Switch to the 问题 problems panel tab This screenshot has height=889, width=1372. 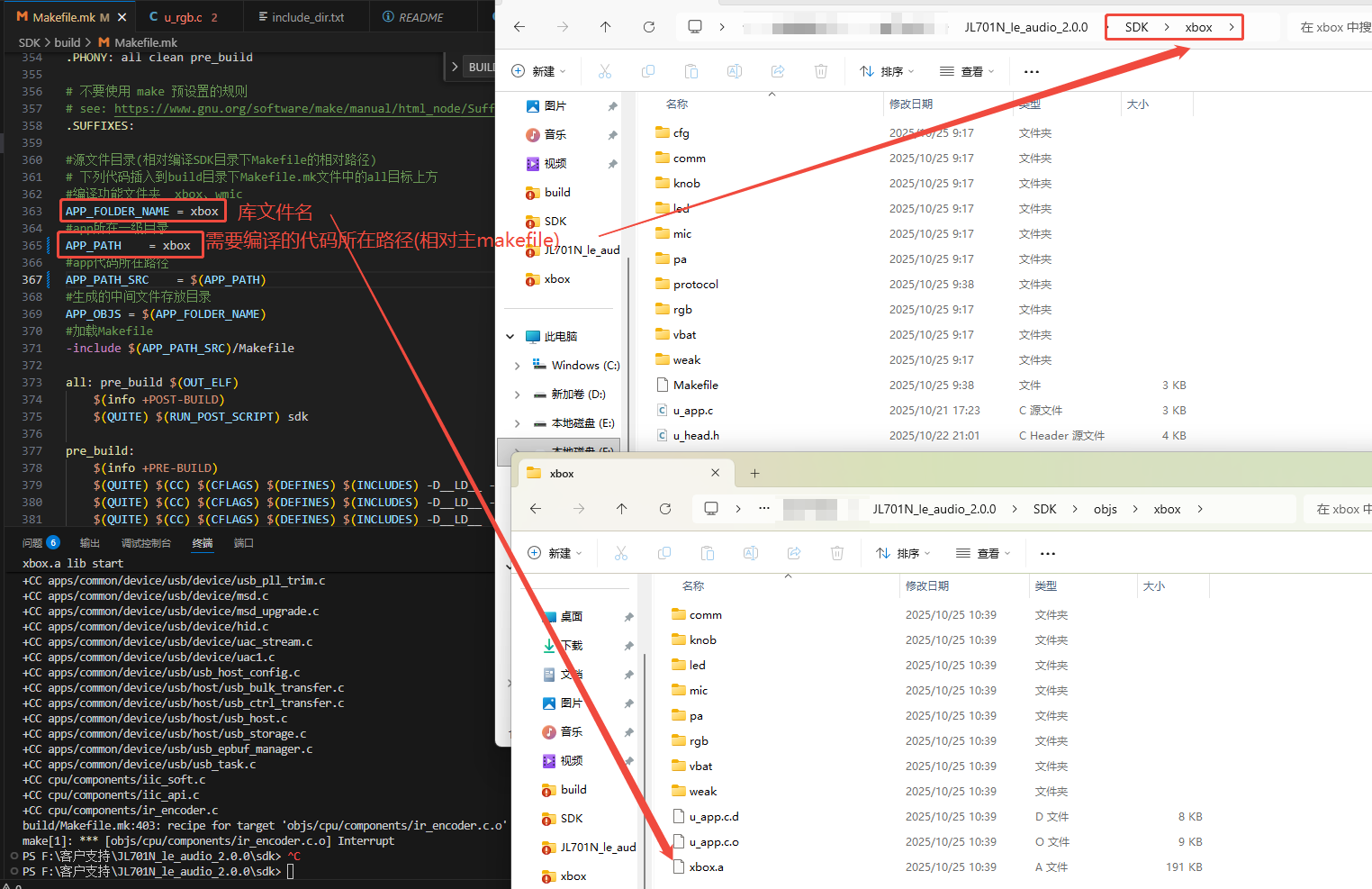pos(41,543)
